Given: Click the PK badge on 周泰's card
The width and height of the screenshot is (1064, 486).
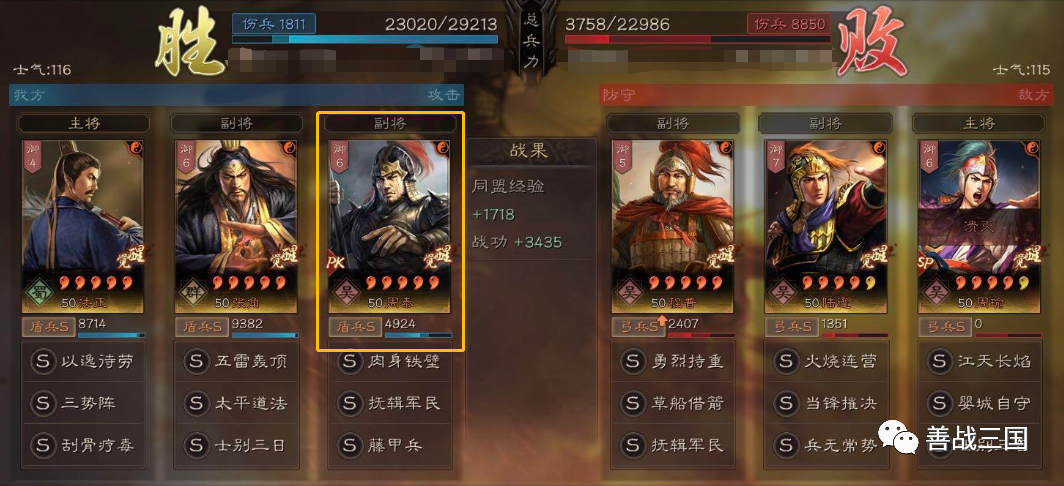Looking at the screenshot, I should click(x=337, y=263).
